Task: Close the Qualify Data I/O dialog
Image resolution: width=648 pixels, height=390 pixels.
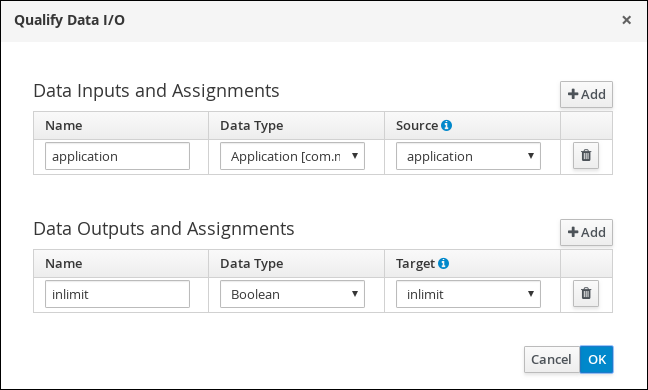Action: point(627,20)
